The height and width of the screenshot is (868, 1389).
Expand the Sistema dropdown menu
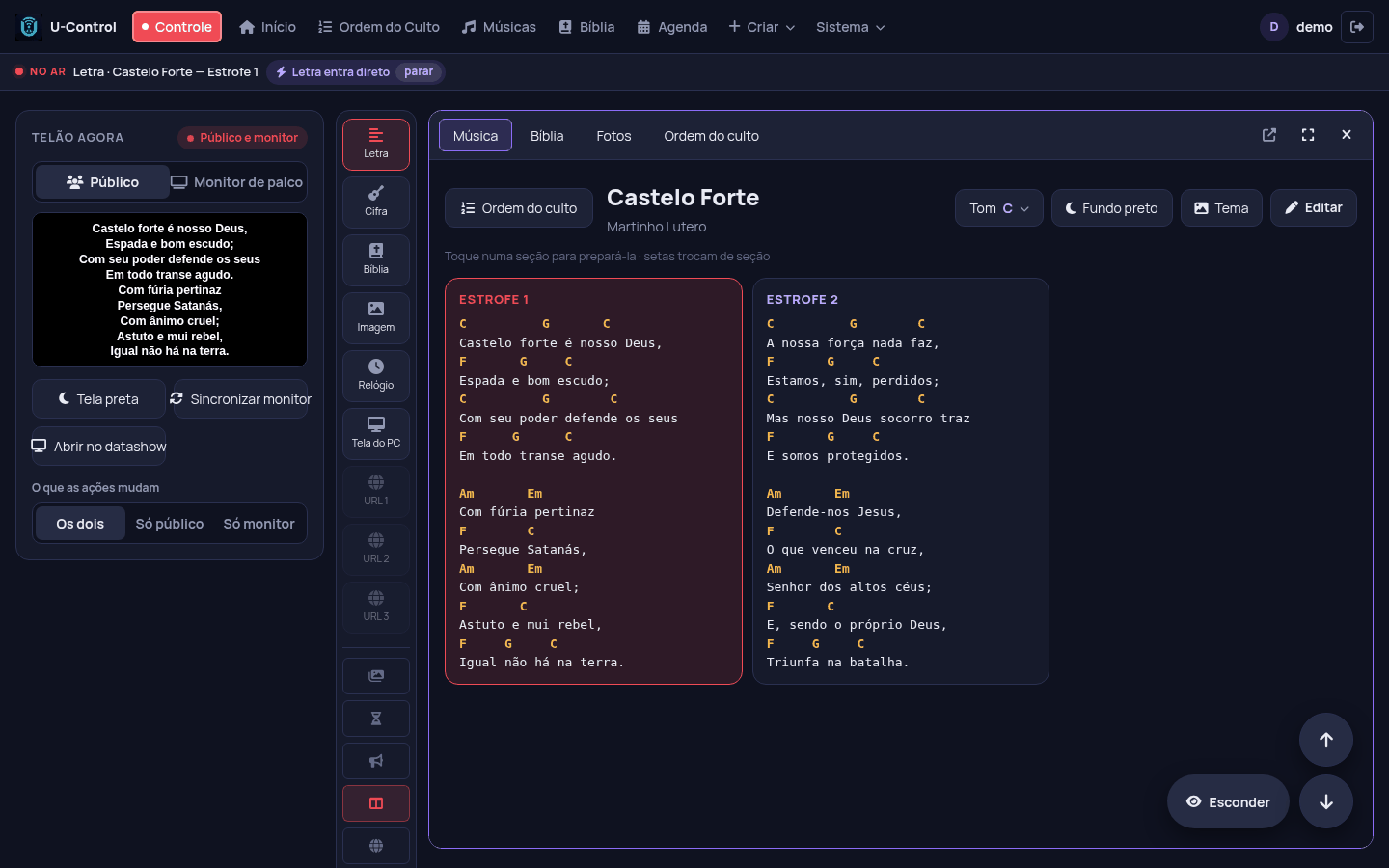851,27
